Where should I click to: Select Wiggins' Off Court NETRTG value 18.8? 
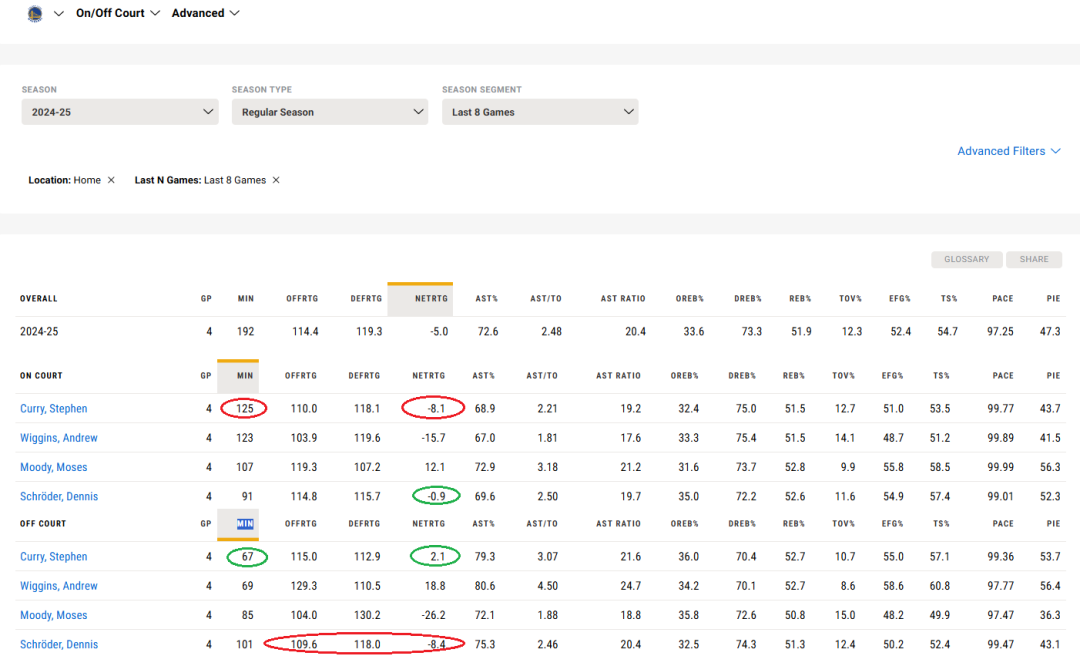pyautogui.click(x=435, y=586)
